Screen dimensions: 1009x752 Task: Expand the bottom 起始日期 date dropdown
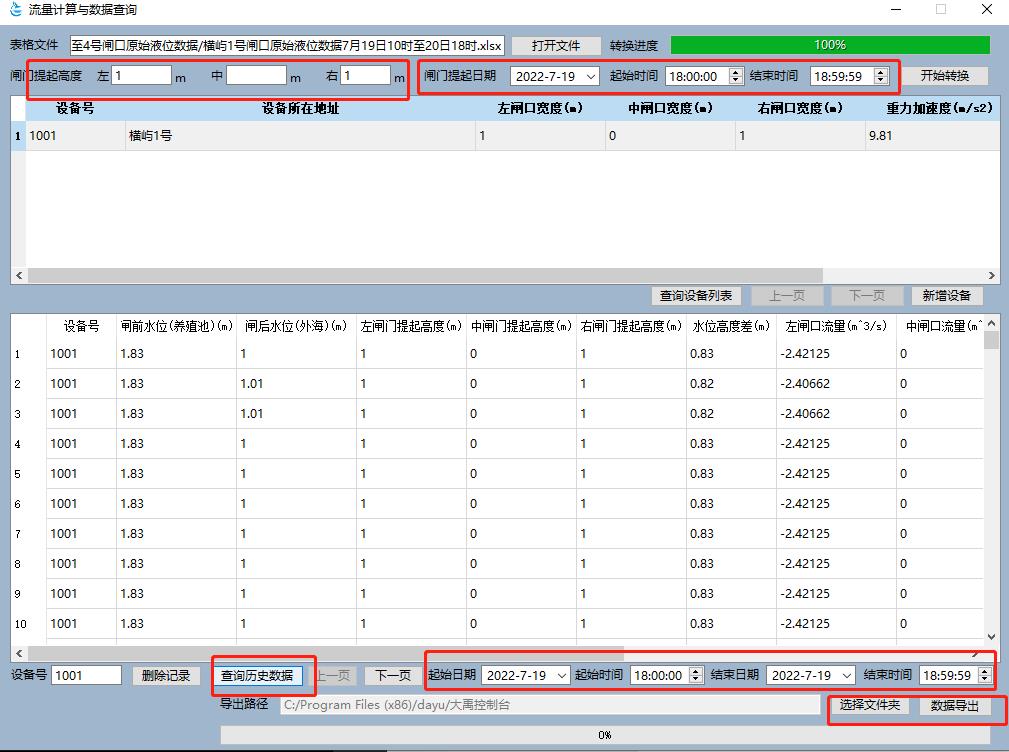561,676
